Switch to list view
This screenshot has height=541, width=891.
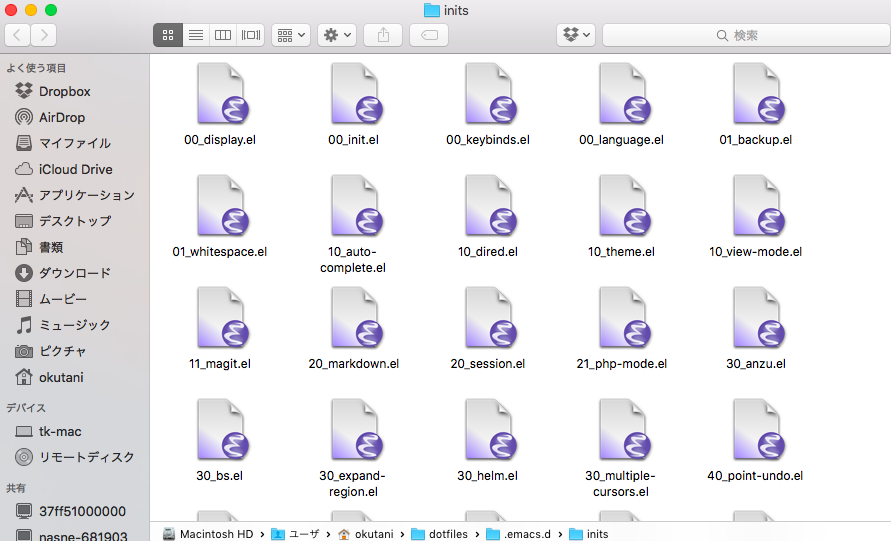tap(196, 35)
